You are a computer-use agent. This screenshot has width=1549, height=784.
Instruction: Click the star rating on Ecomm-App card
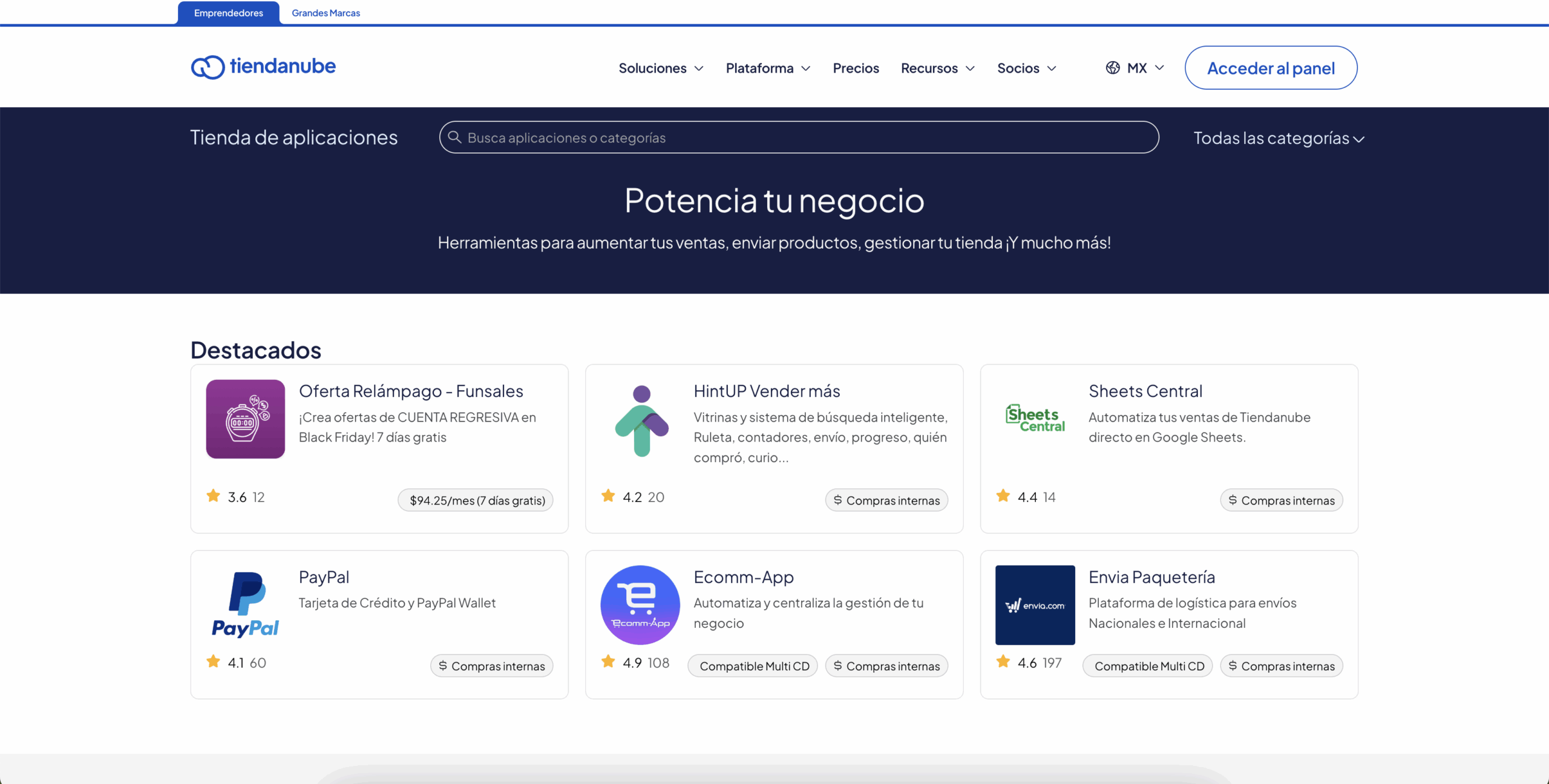pyautogui.click(x=608, y=662)
